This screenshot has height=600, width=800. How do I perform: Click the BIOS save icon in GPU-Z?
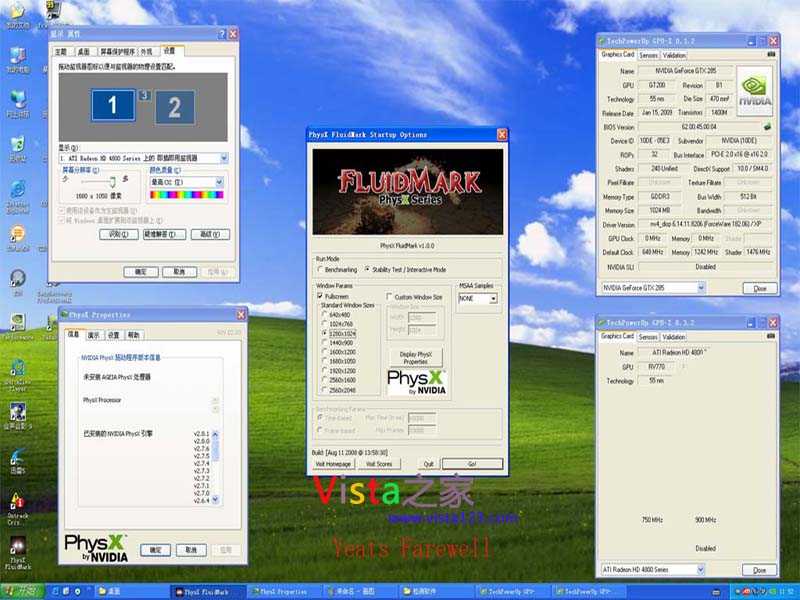pyautogui.click(x=767, y=126)
